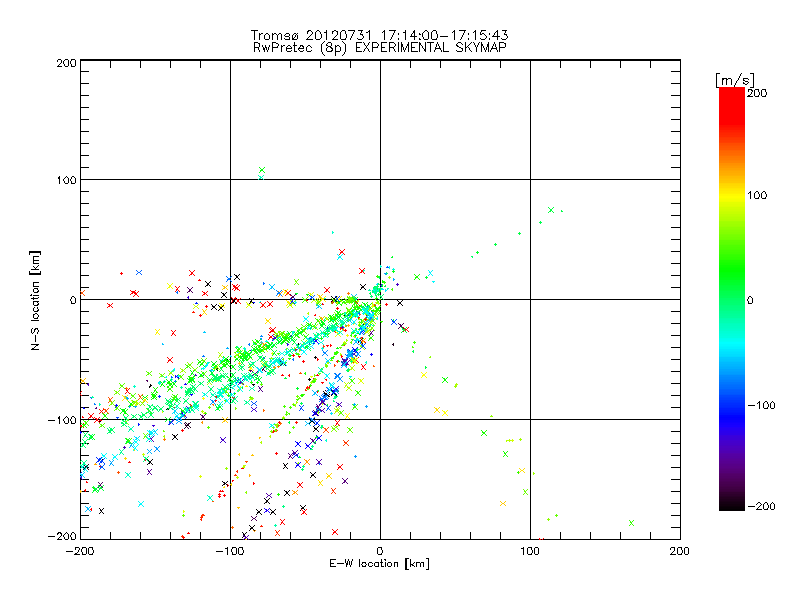Click the '[m/s]' colorbar unit label
The height and width of the screenshot is (600, 800).
tap(735, 80)
